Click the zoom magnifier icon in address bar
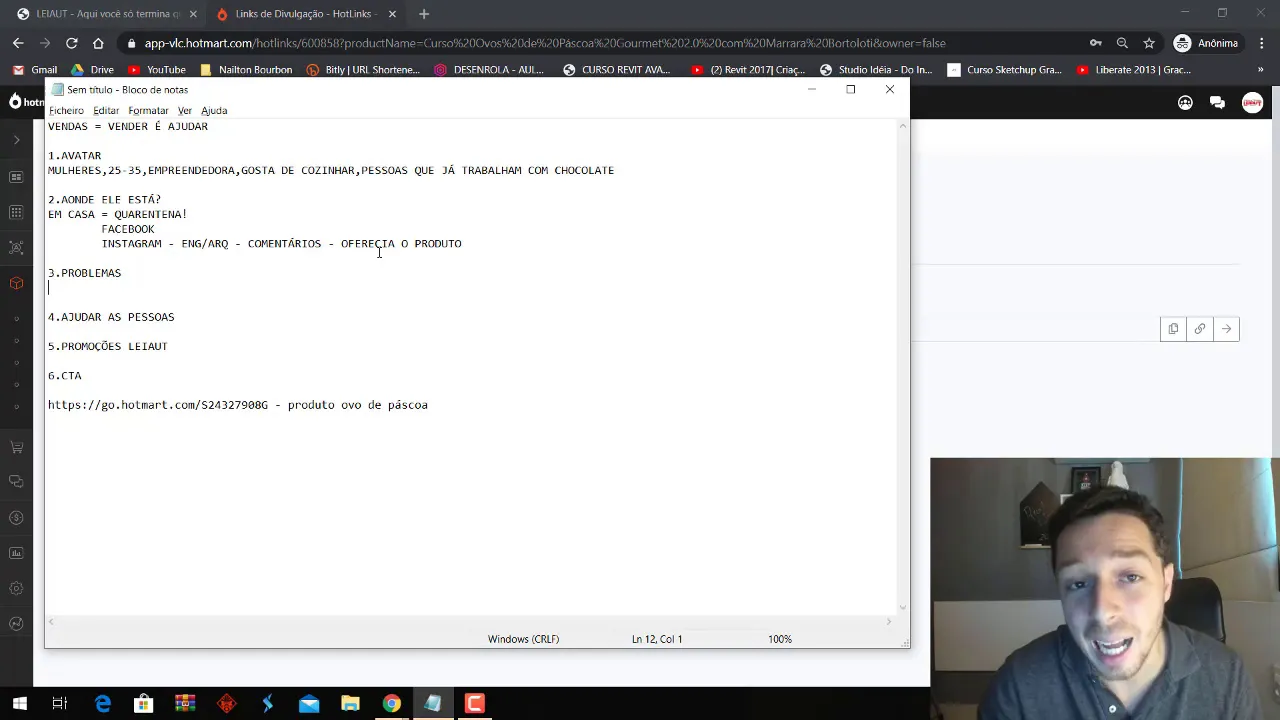The width and height of the screenshot is (1280, 720). pyautogui.click(x=1122, y=43)
